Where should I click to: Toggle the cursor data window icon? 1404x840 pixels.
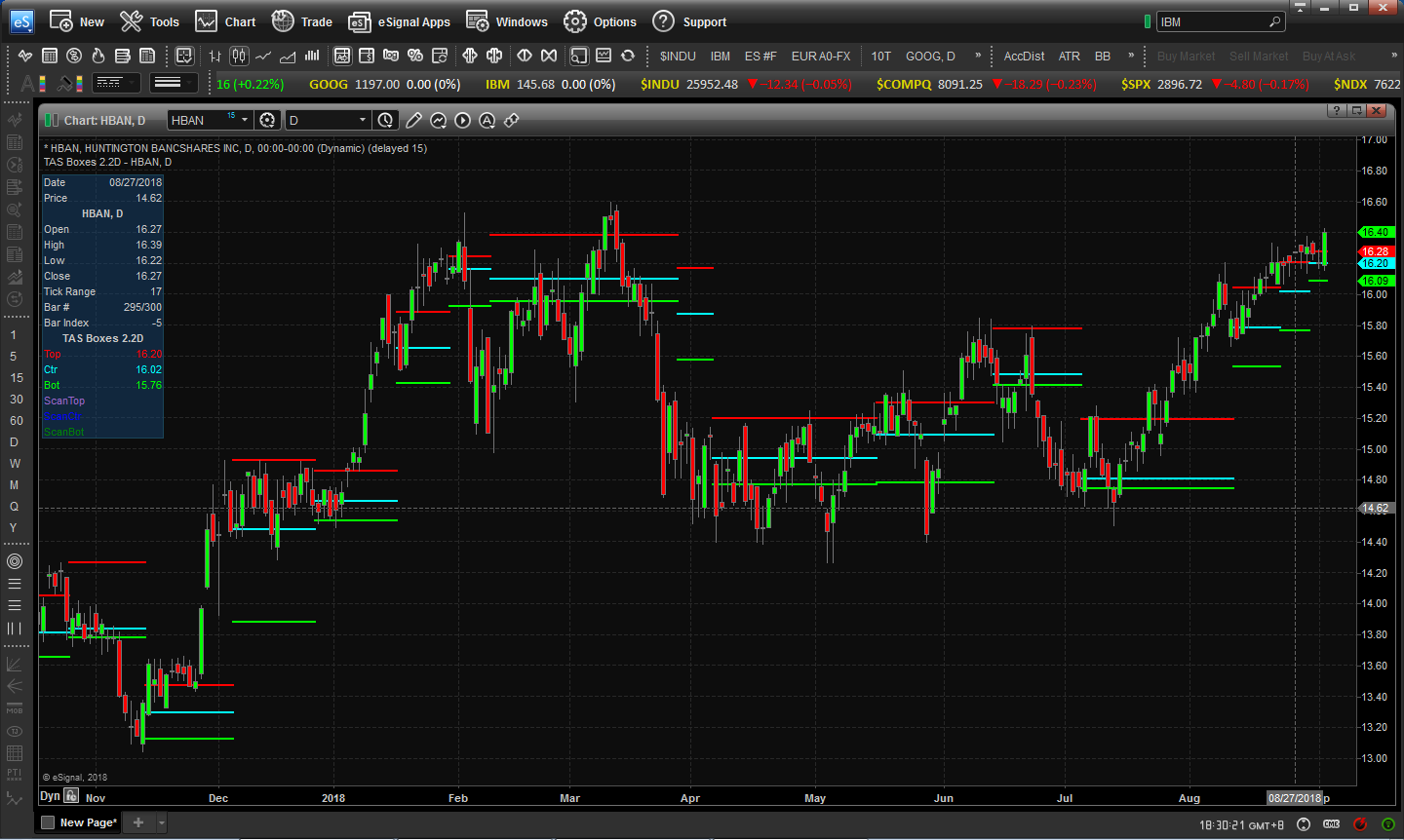(x=184, y=56)
